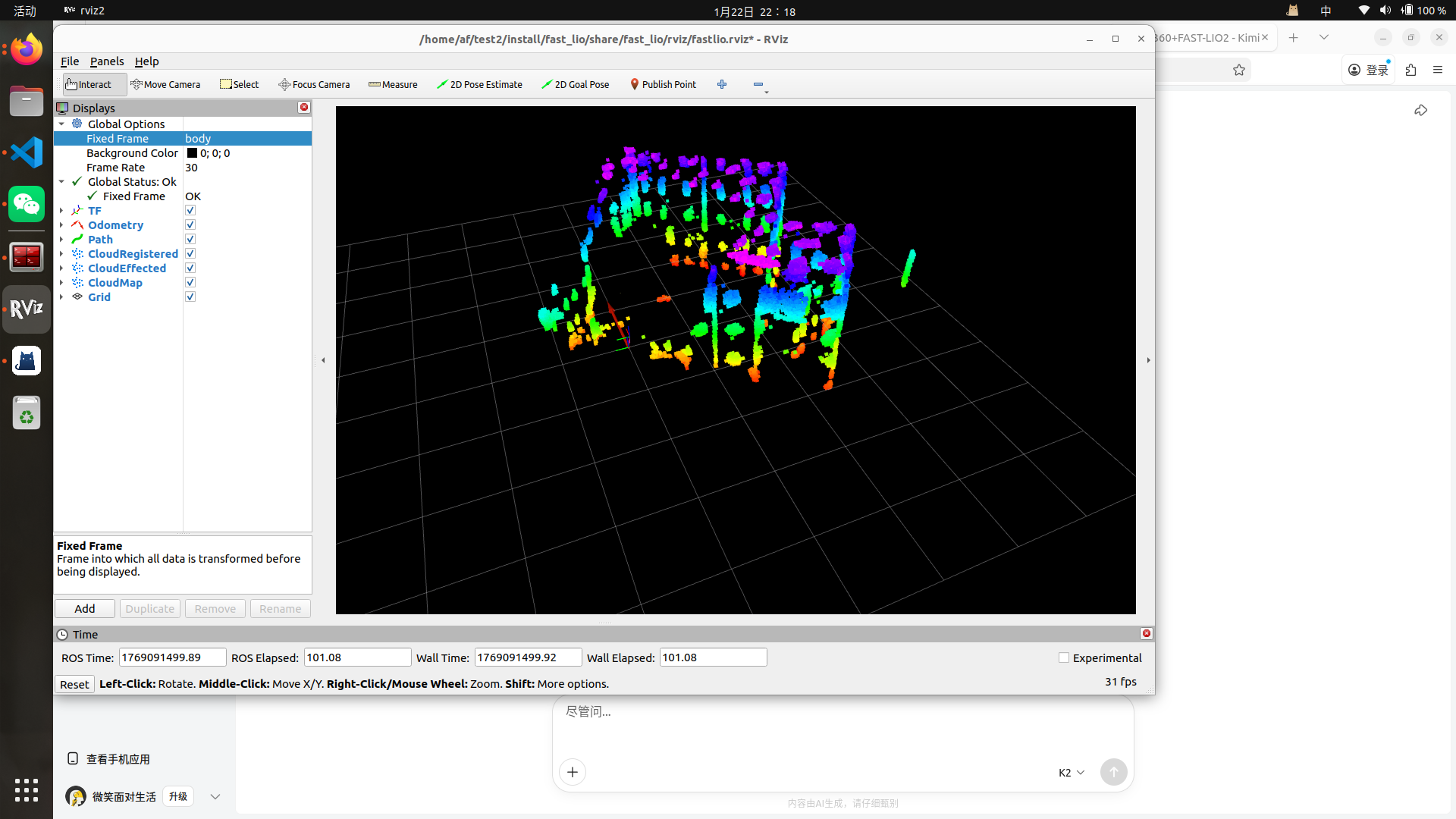Open the Panels menu

106,61
